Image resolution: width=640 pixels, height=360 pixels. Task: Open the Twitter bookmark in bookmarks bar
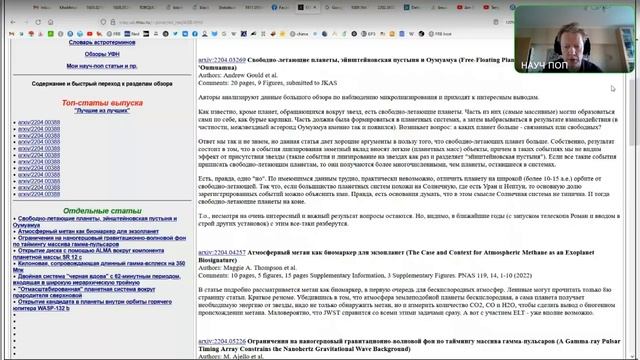click(175, 34)
